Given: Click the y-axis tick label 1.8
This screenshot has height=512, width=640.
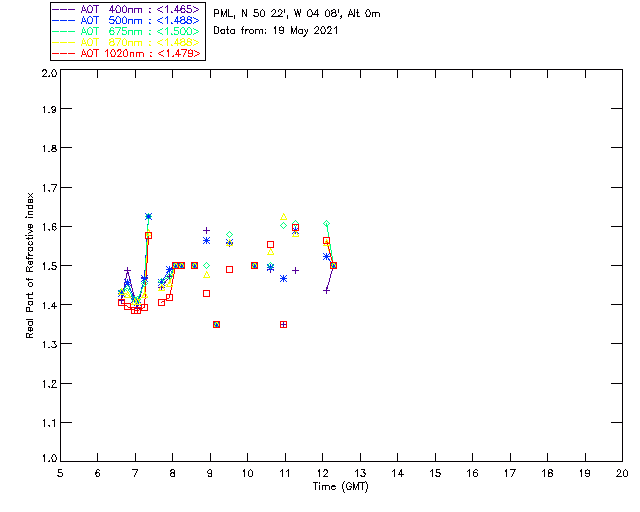Looking at the screenshot, I should coord(49,148).
